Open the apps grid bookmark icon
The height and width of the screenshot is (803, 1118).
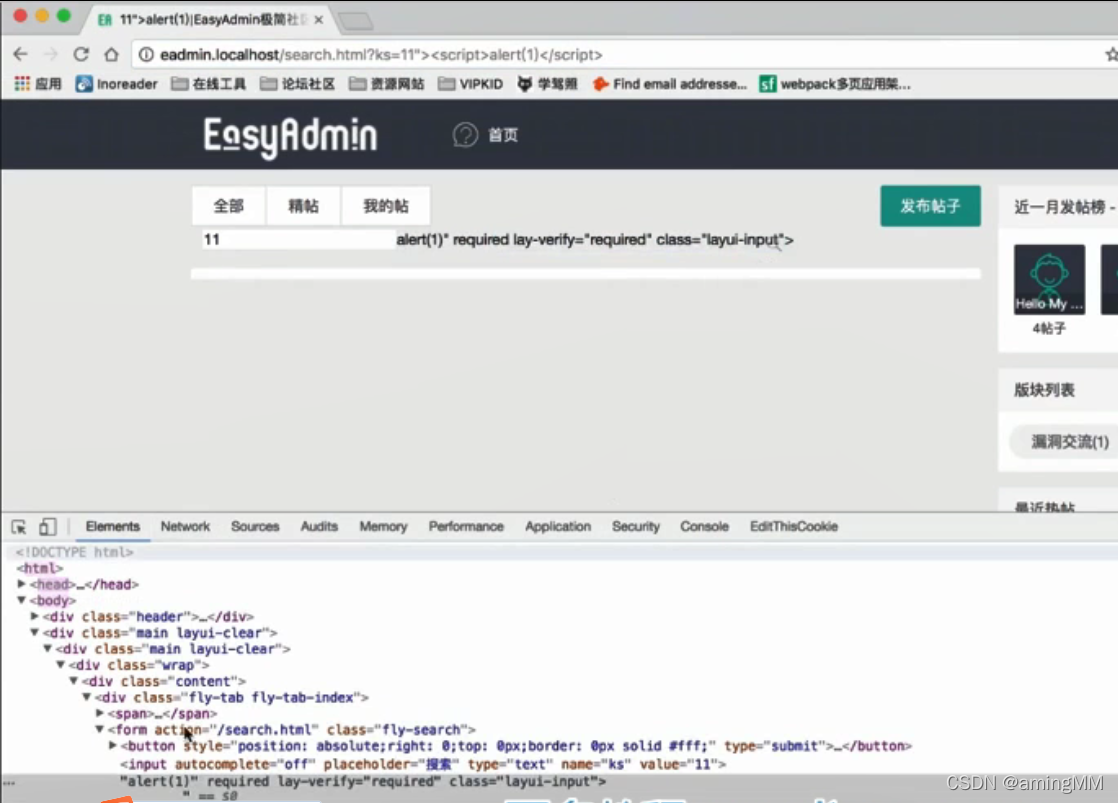pos(22,84)
